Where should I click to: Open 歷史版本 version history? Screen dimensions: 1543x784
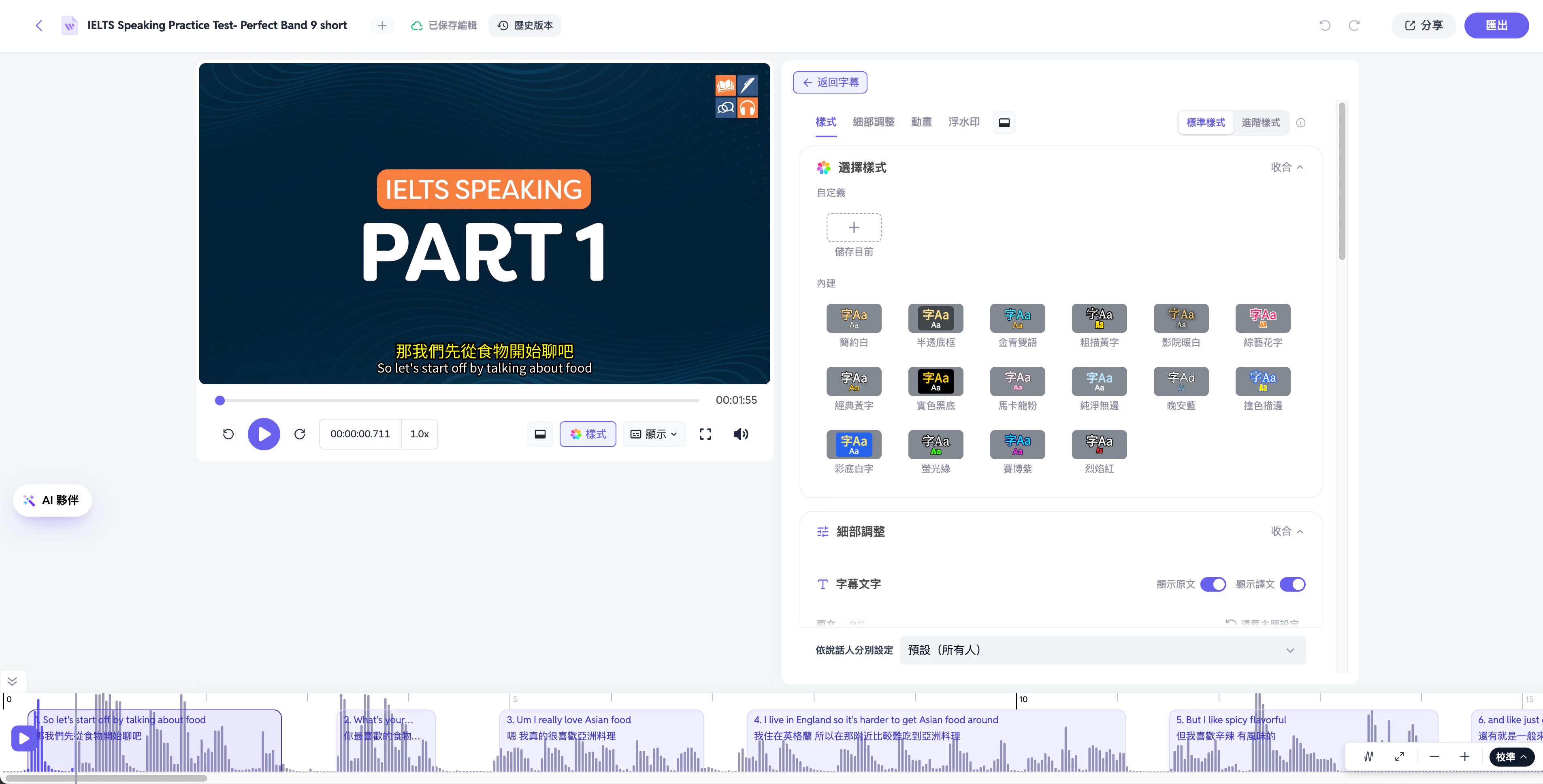click(525, 25)
